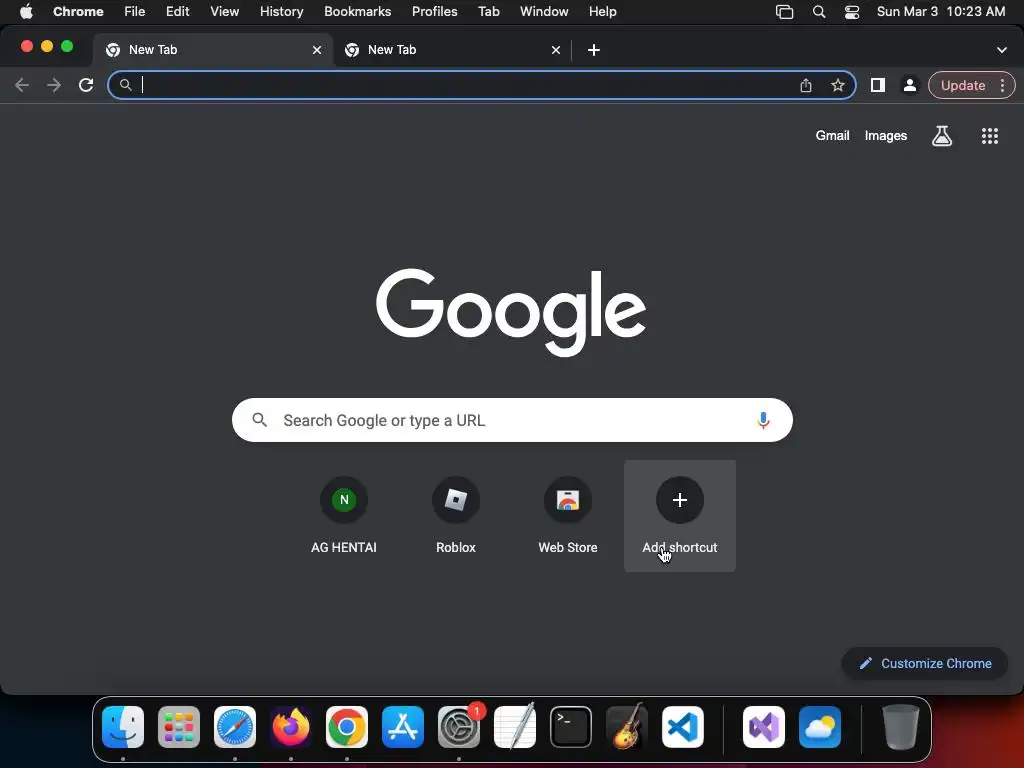The image size is (1024, 768).
Task: Open the View menu
Action: coord(225,12)
